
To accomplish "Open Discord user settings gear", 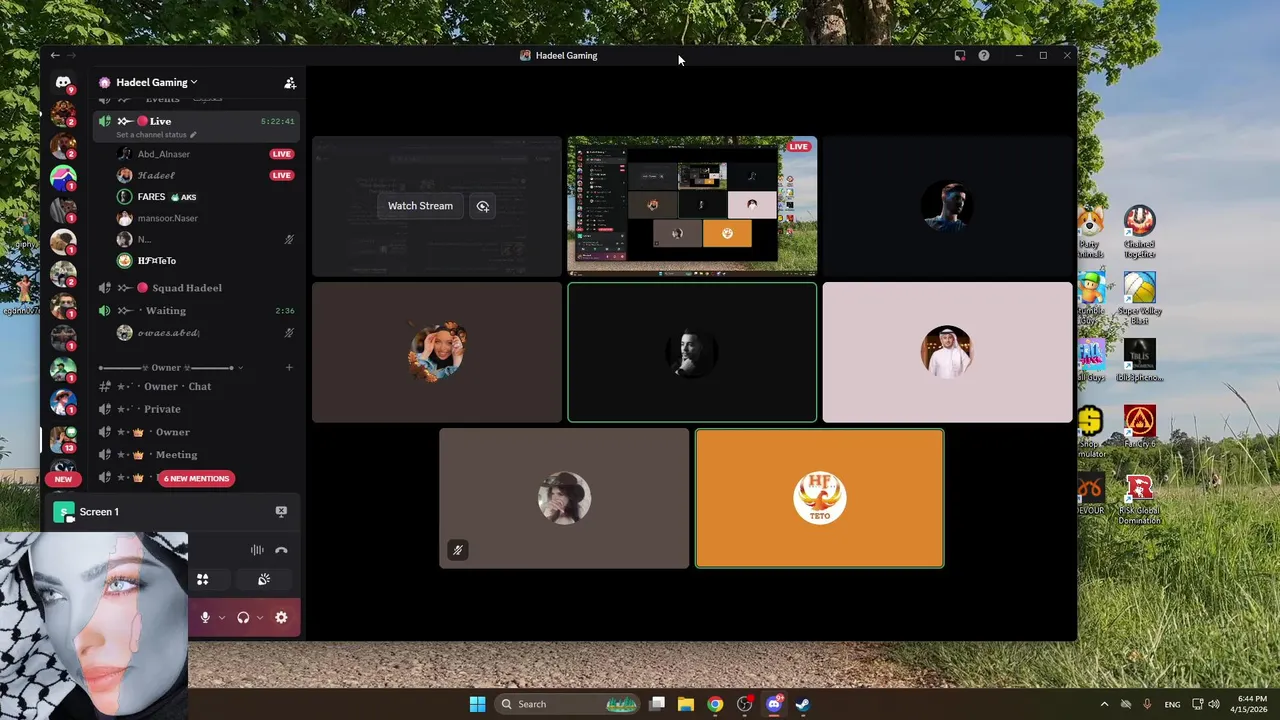I will [281, 618].
